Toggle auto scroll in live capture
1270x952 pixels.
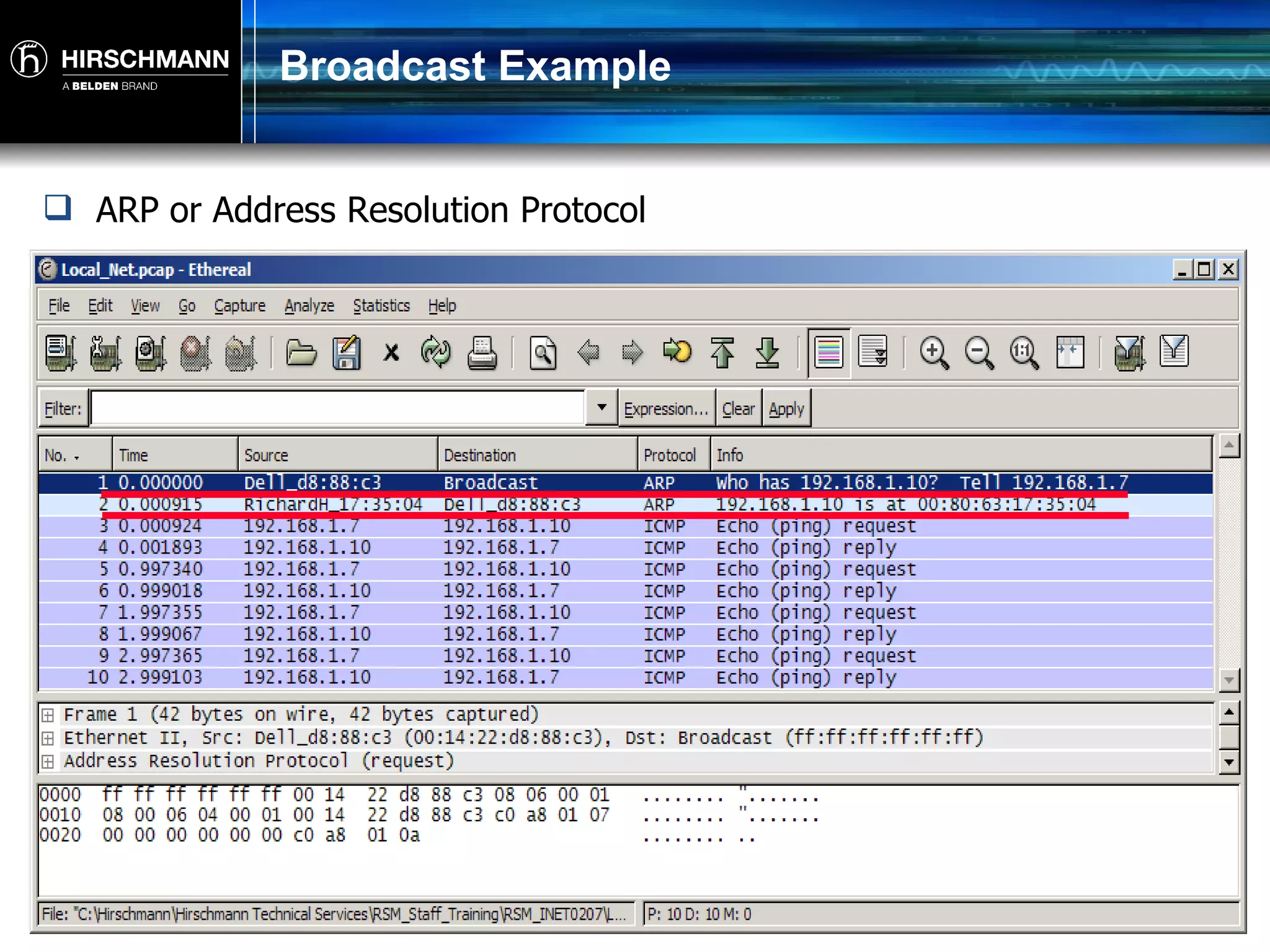873,351
